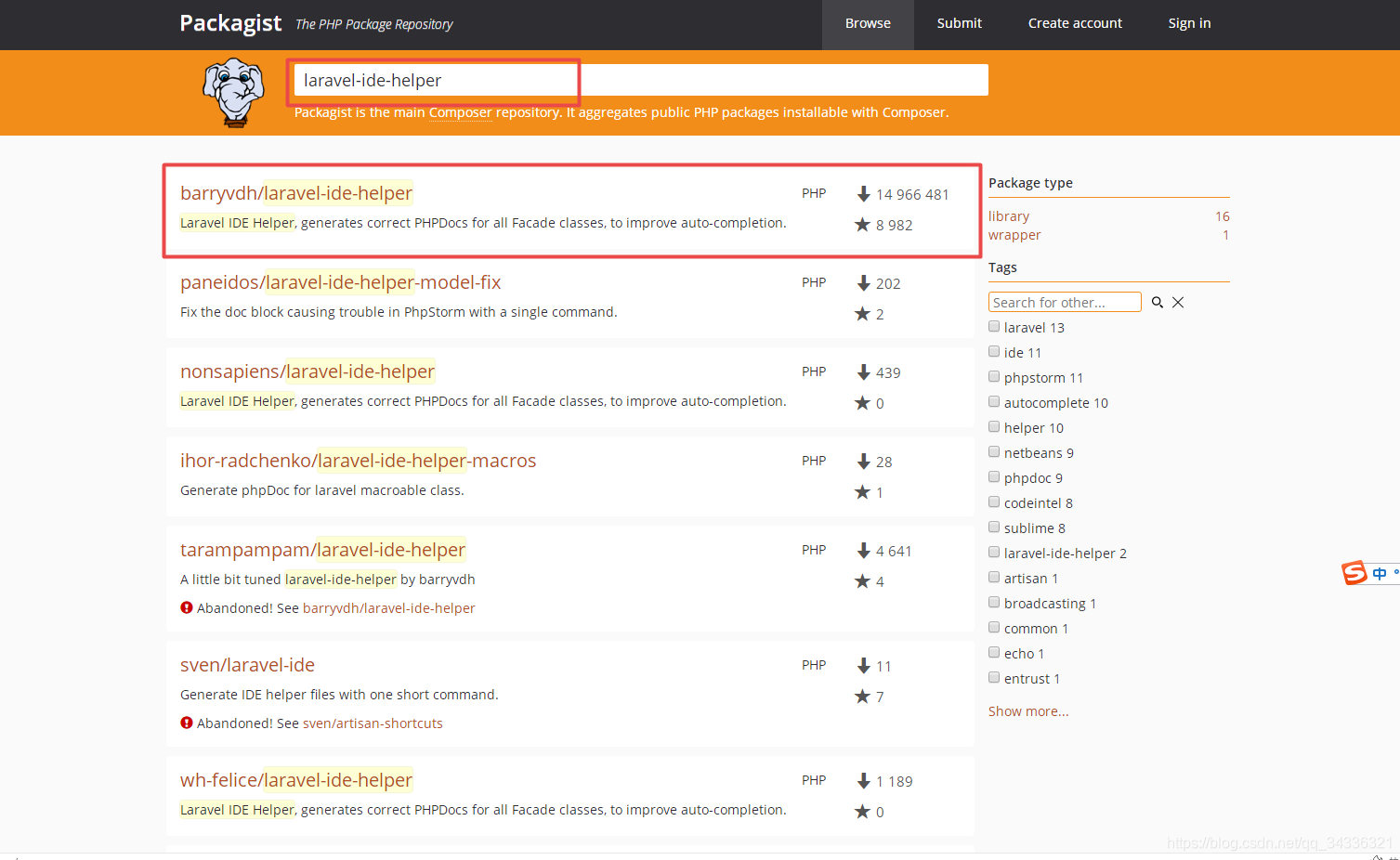Enable the sublime tag checkbox
Screen dimensions: 1400x860
pos(994,527)
